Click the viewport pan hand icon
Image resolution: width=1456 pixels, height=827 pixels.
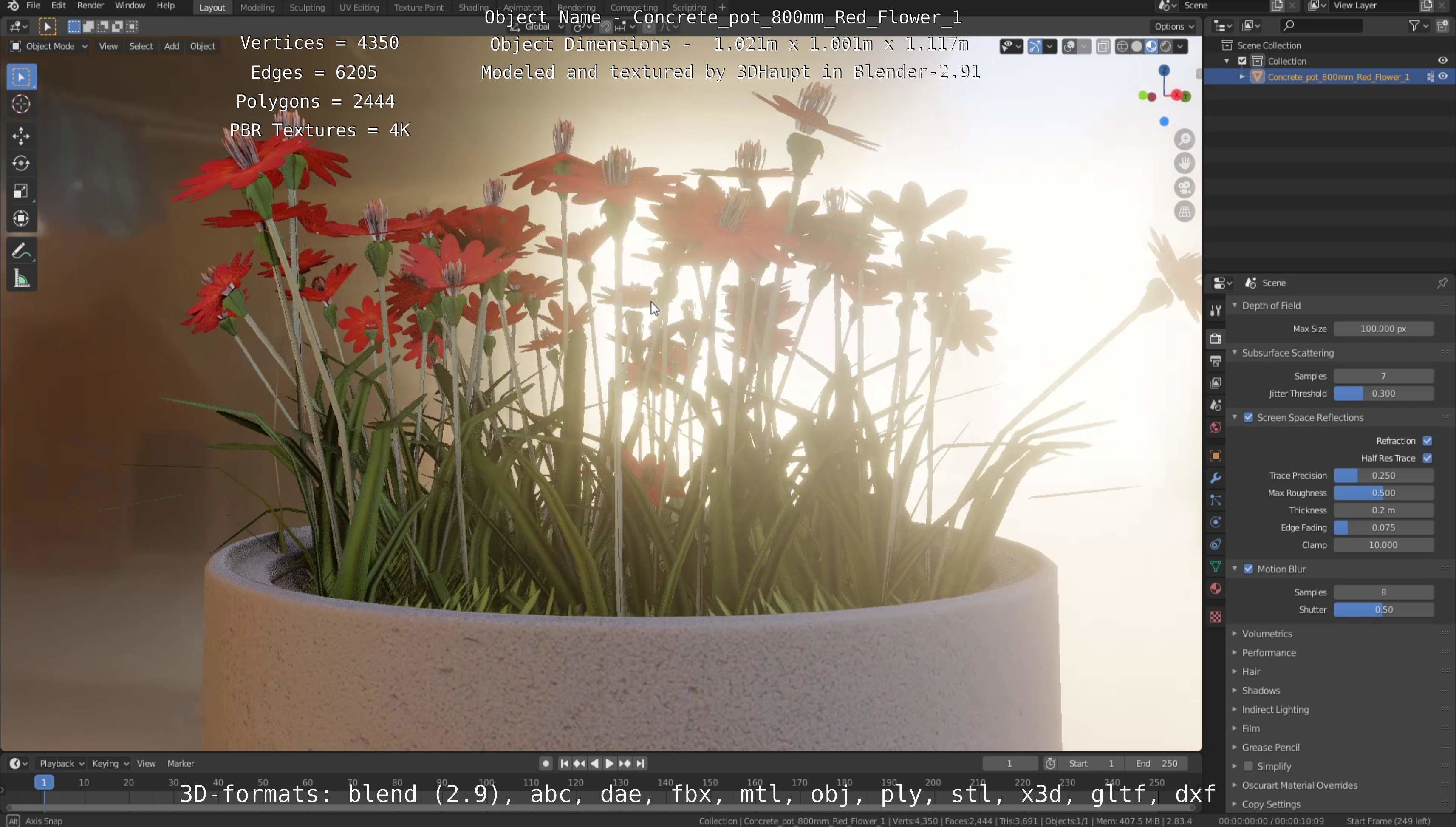pos(1184,164)
